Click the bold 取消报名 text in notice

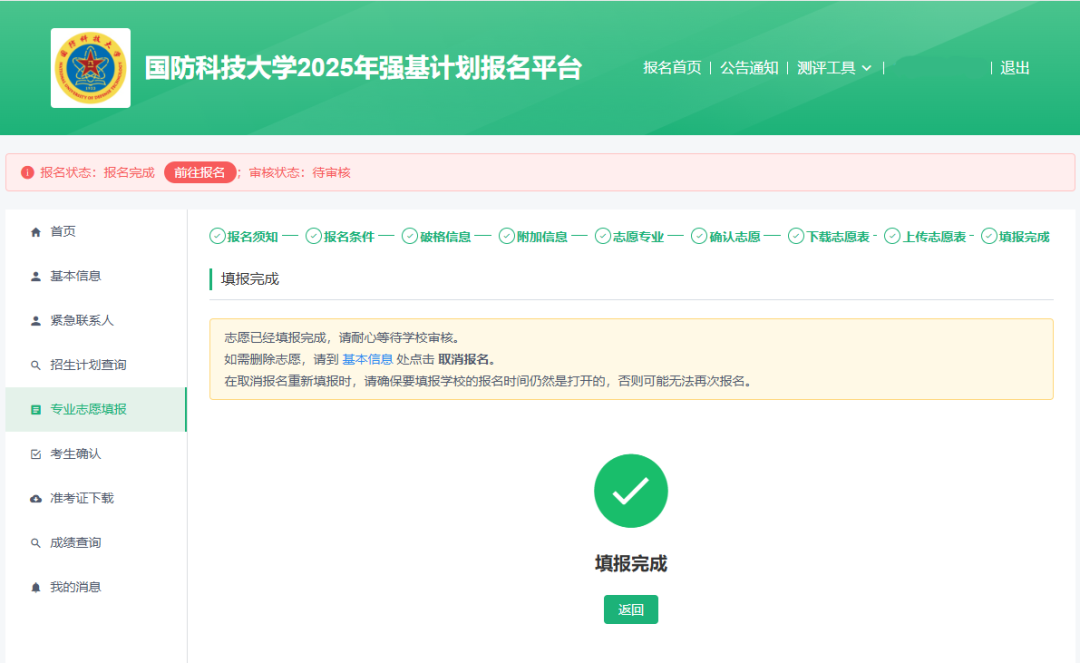(x=464, y=359)
